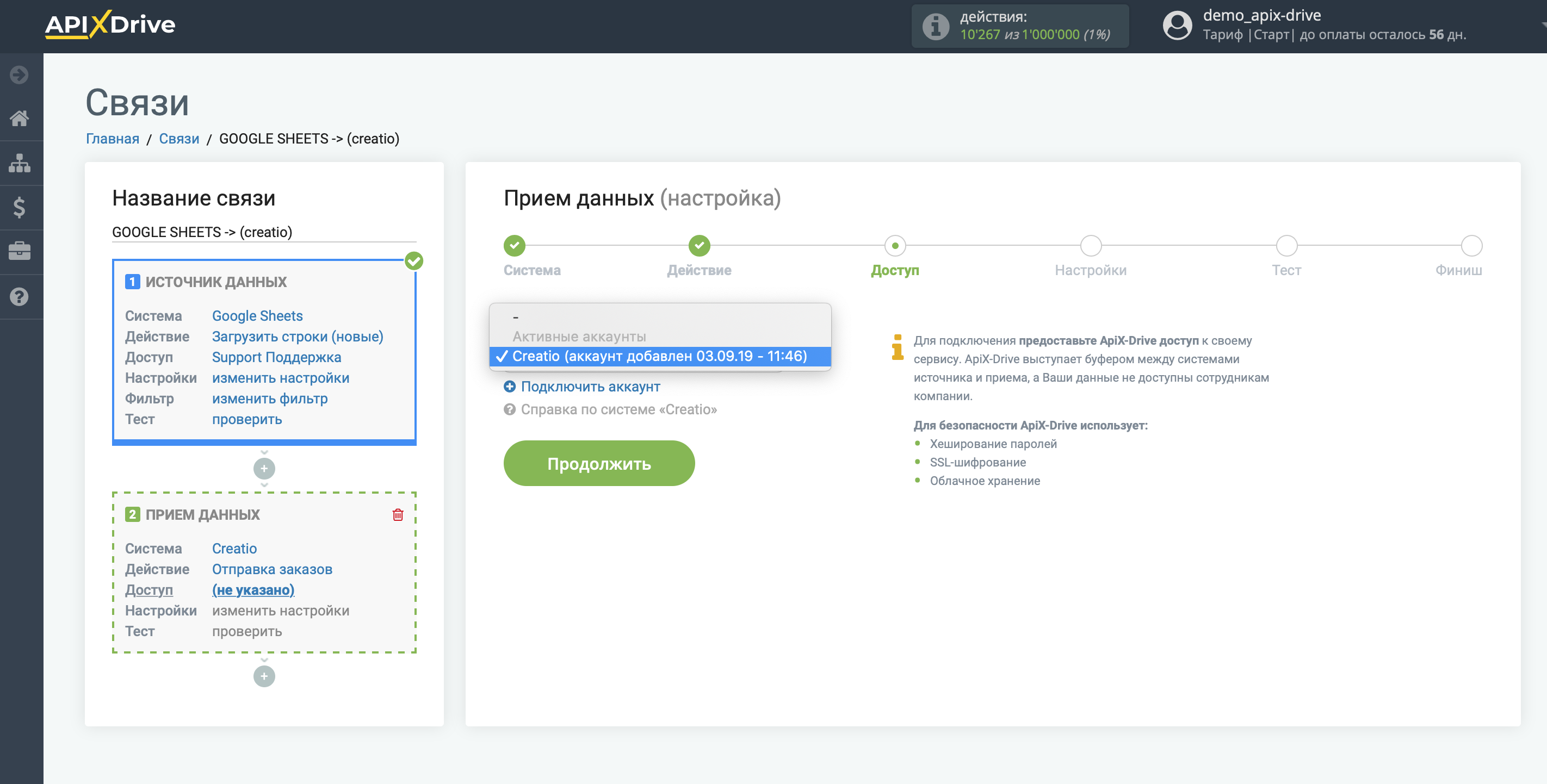Go to Главная breadcrumb
Screen dimensions: 1547x784
coord(112,139)
